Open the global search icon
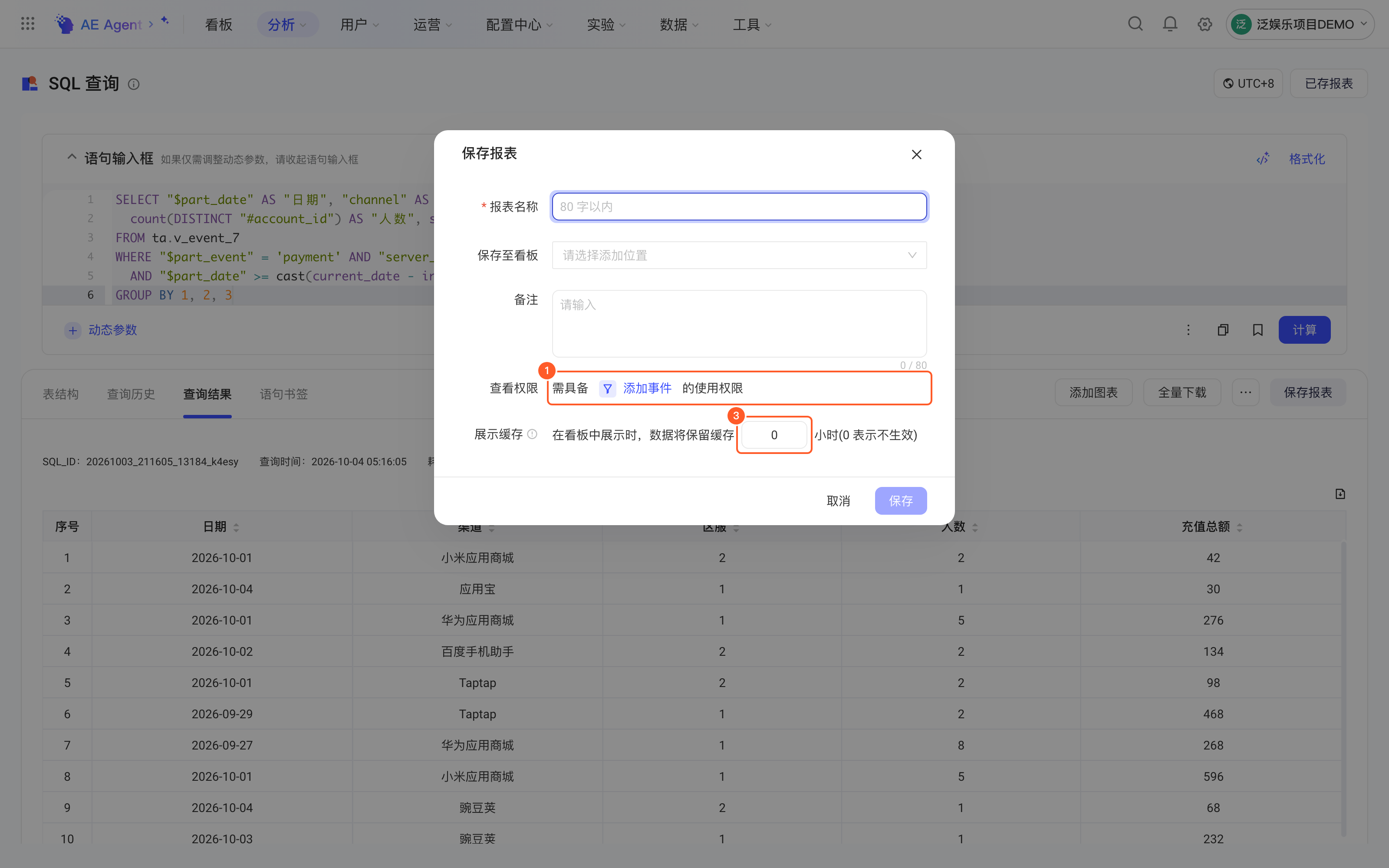The image size is (1389, 868). [x=1135, y=24]
